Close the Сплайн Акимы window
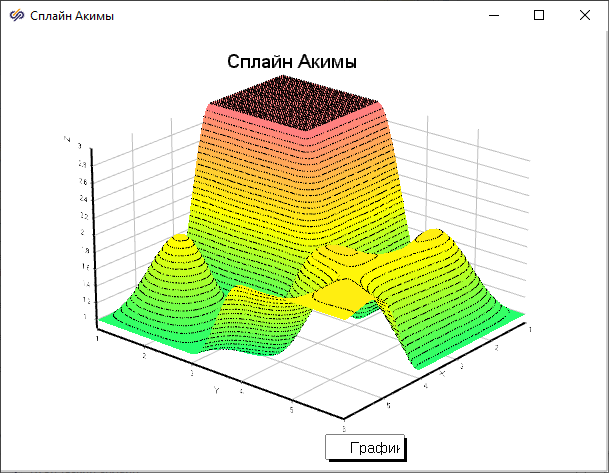Image resolution: width=609 pixels, height=473 pixels. click(x=585, y=15)
